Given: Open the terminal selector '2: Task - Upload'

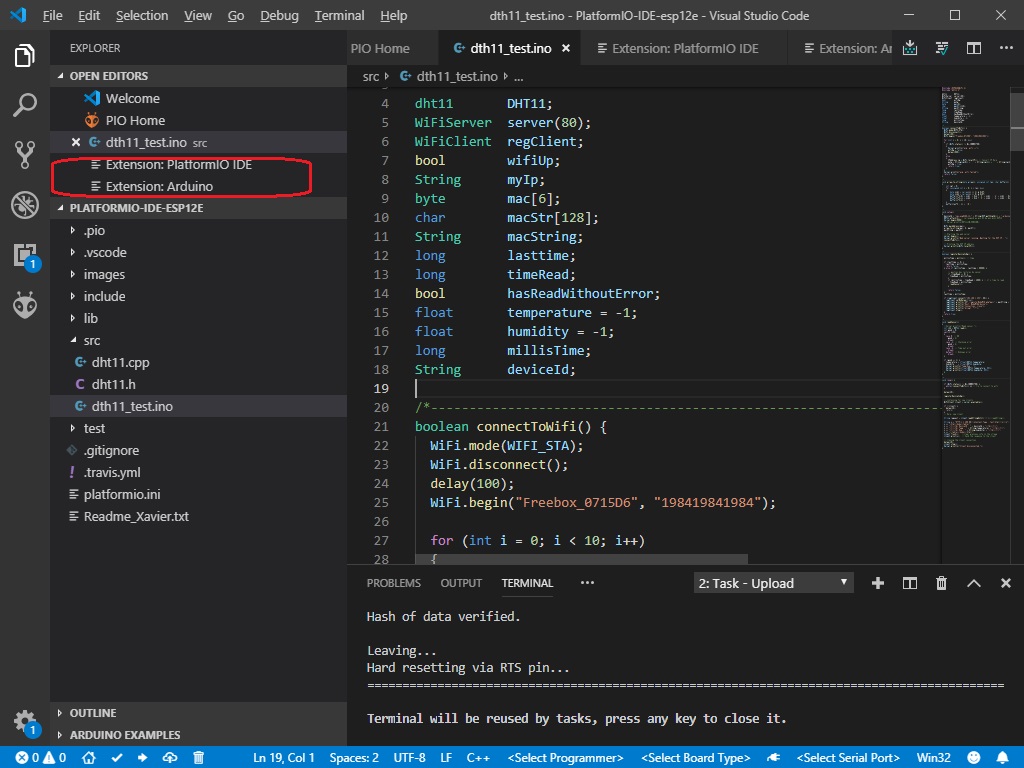Looking at the screenshot, I should pos(774,583).
